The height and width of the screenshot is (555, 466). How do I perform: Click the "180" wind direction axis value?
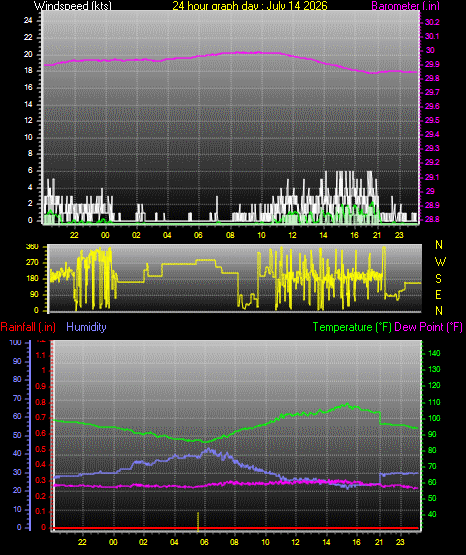pyautogui.click(x=32, y=279)
